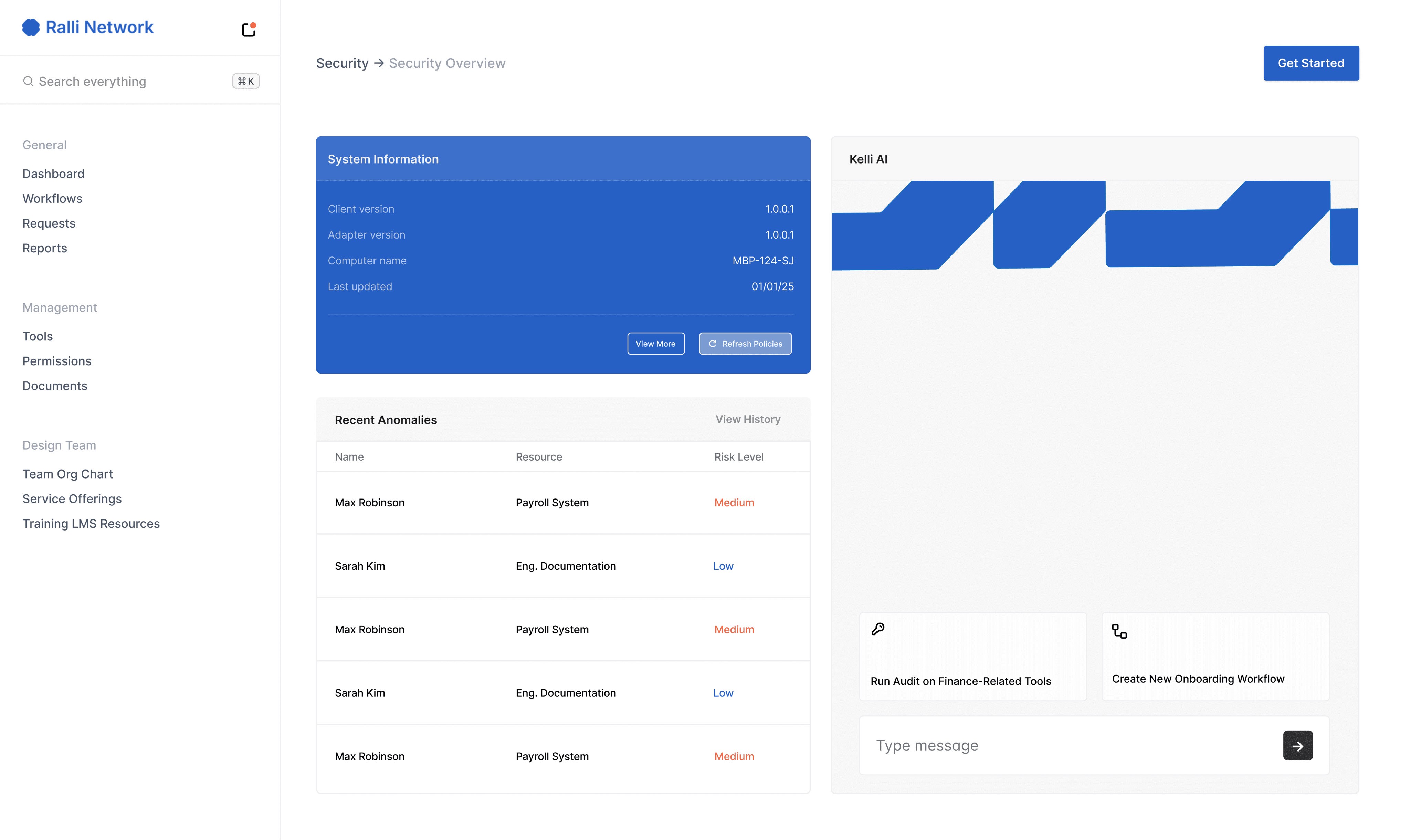Click the refresh icon in Refresh Policies
Screen dimensions: 1410x840
712,344
